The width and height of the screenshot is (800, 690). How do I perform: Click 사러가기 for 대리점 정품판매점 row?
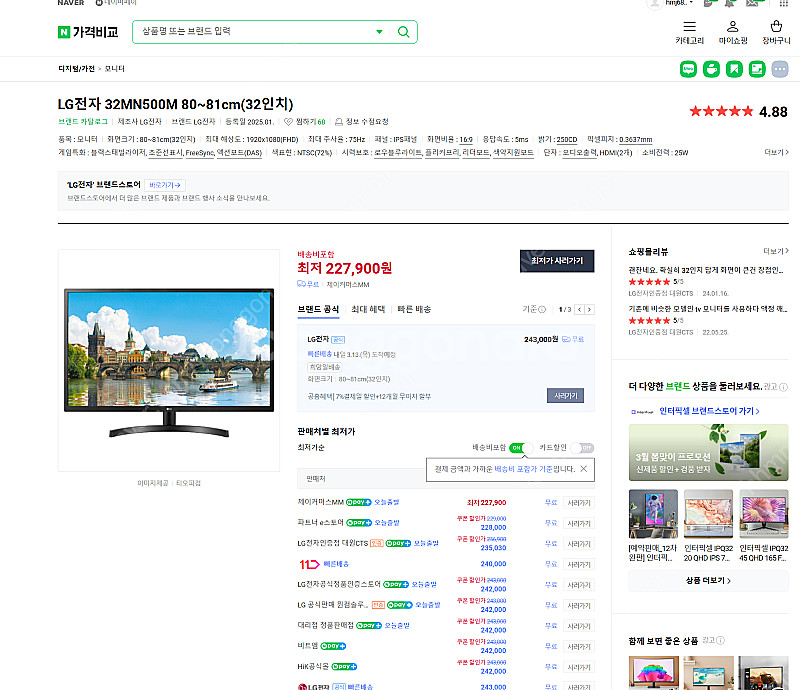(x=579, y=626)
